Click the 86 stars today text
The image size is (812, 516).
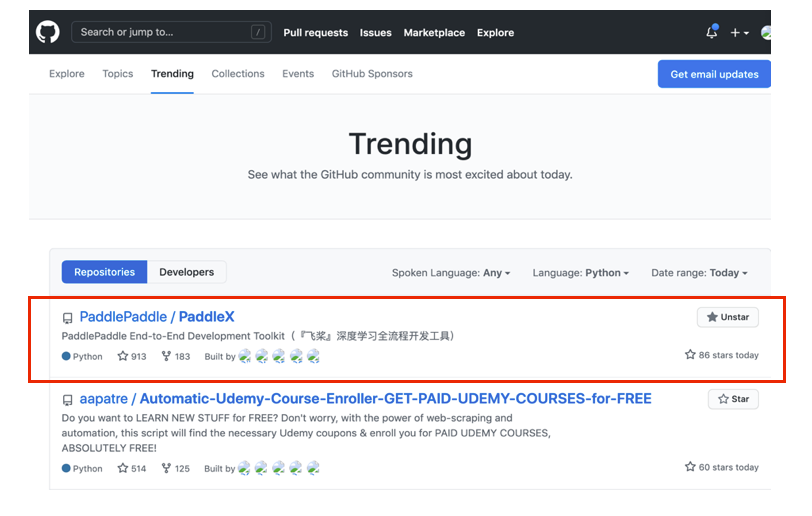(722, 355)
